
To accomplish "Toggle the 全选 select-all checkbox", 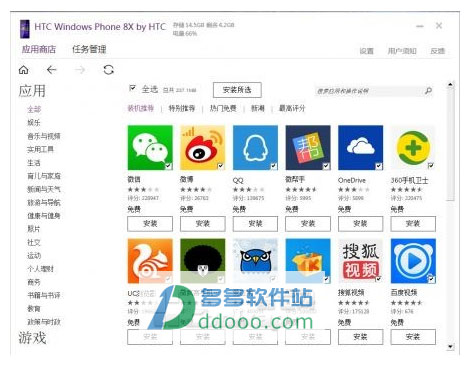I will pyautogui.click(x=132, y=88).
